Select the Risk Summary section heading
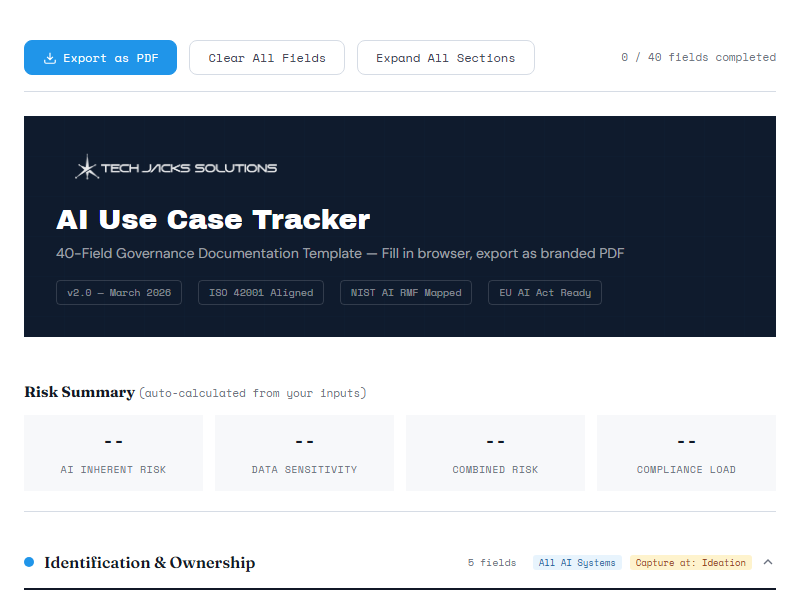 79,392
